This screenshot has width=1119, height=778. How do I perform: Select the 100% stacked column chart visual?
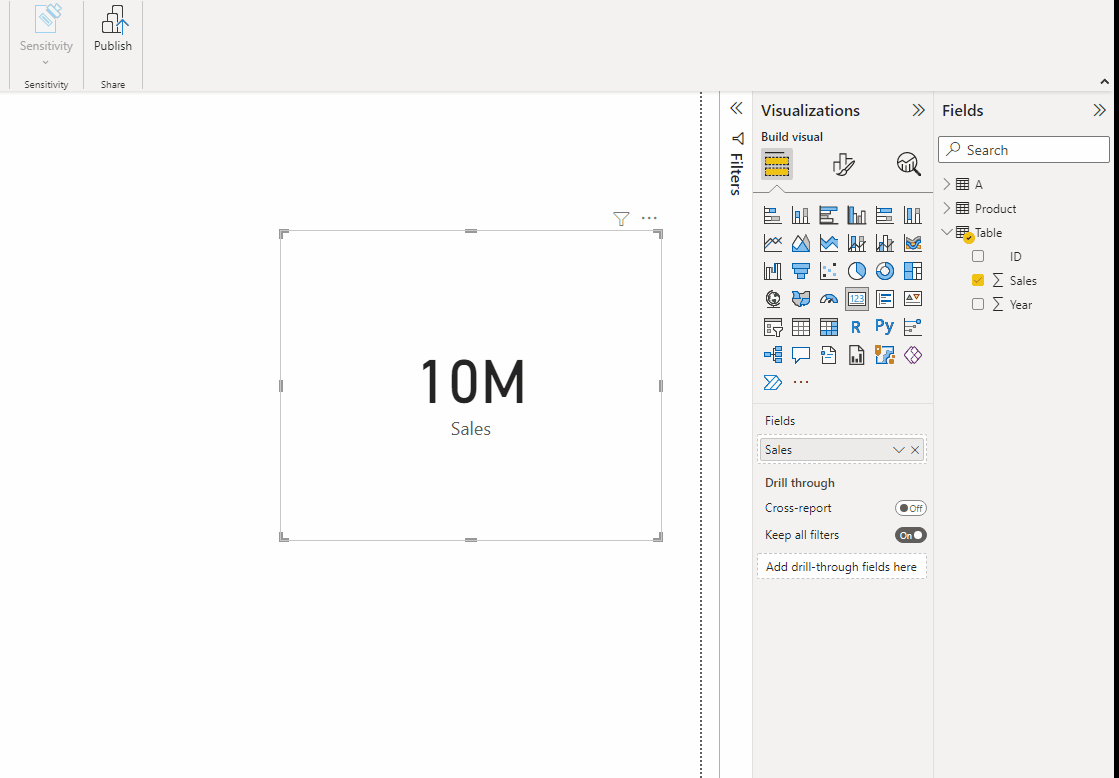click(913, 215)
